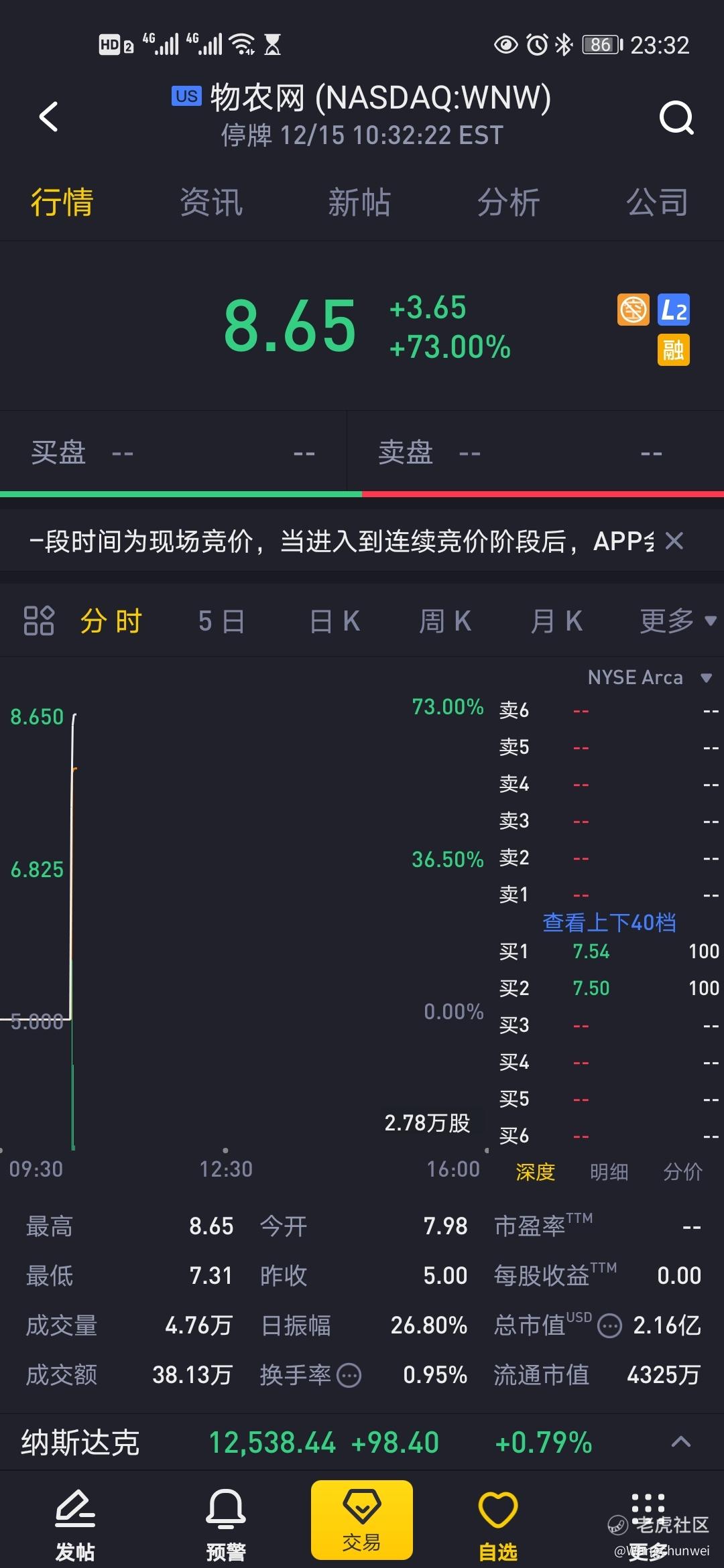
Task: Tap the Bluetooth status bar icon
Action: pos(564,45)
